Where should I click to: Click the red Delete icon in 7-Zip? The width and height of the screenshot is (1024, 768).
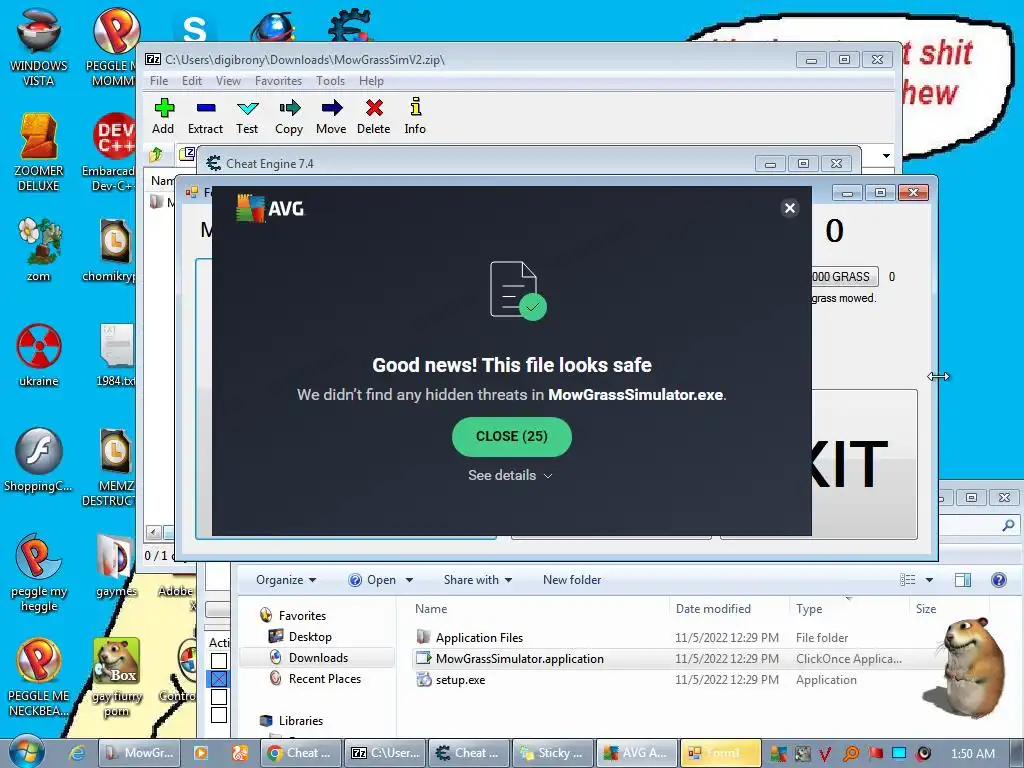[374, 108]
